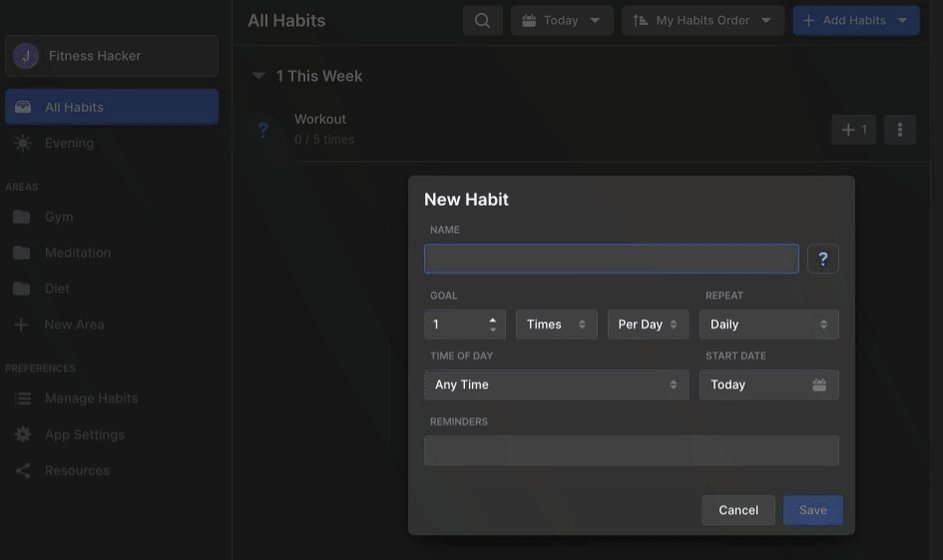The width and height of the screenshot is (943, 560).
Task: Open the Gym area
Action: click(112, 217)
